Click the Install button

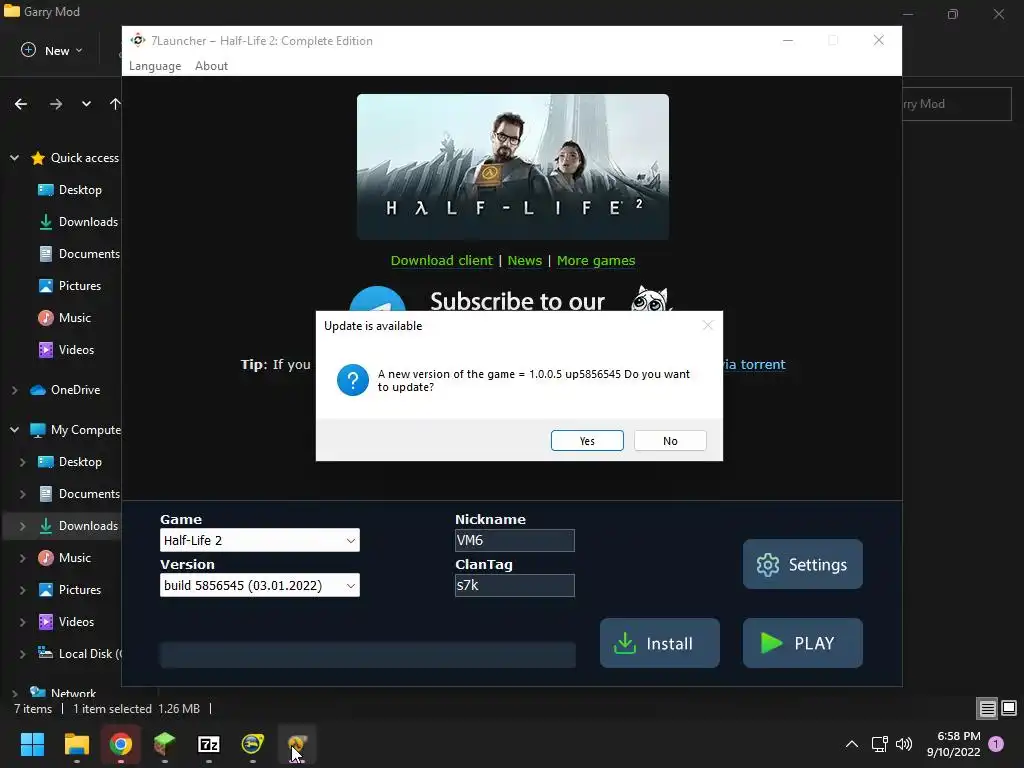[x=660, y=643]
